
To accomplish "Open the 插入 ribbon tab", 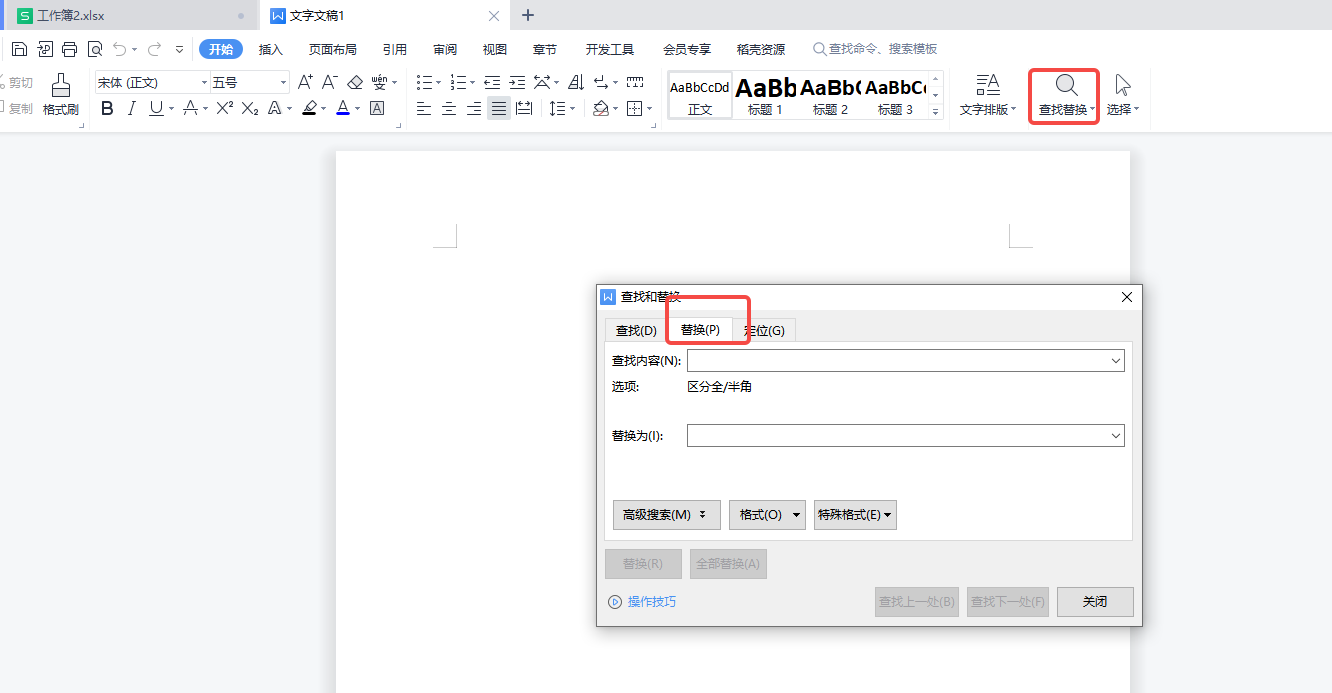I will point(271,49).
